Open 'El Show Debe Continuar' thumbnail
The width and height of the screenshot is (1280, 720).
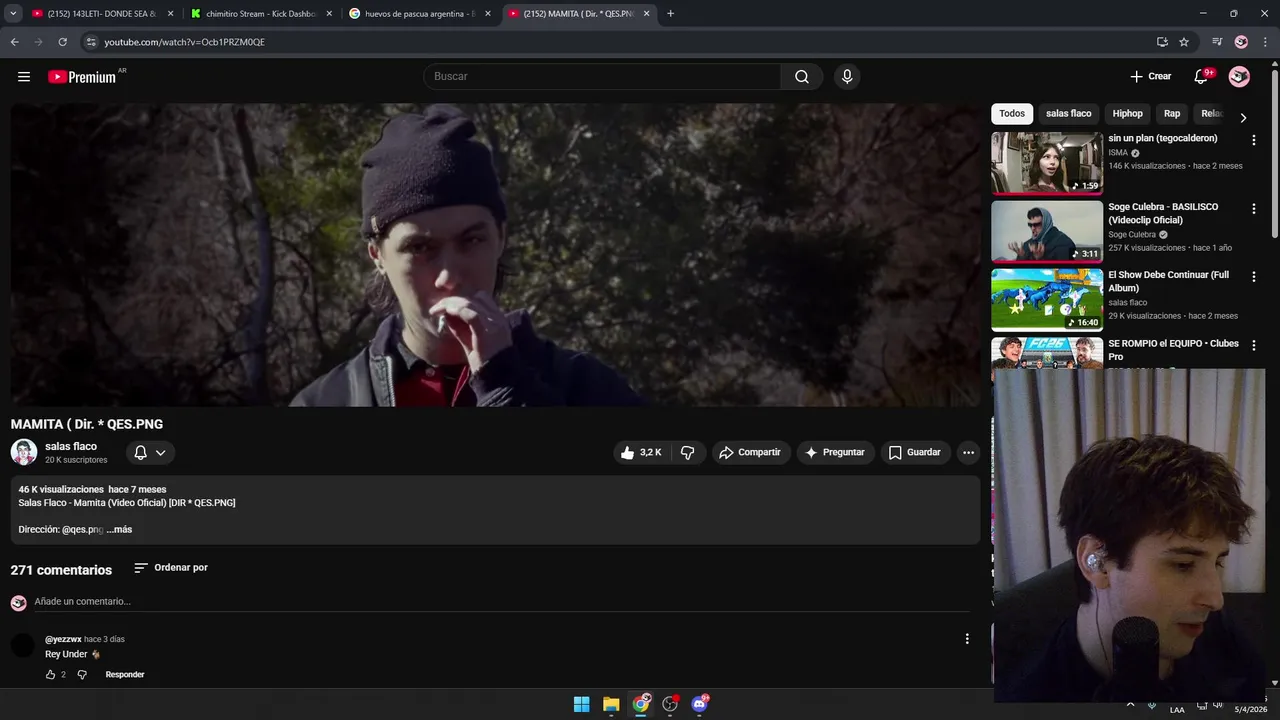coord(1047,299)
